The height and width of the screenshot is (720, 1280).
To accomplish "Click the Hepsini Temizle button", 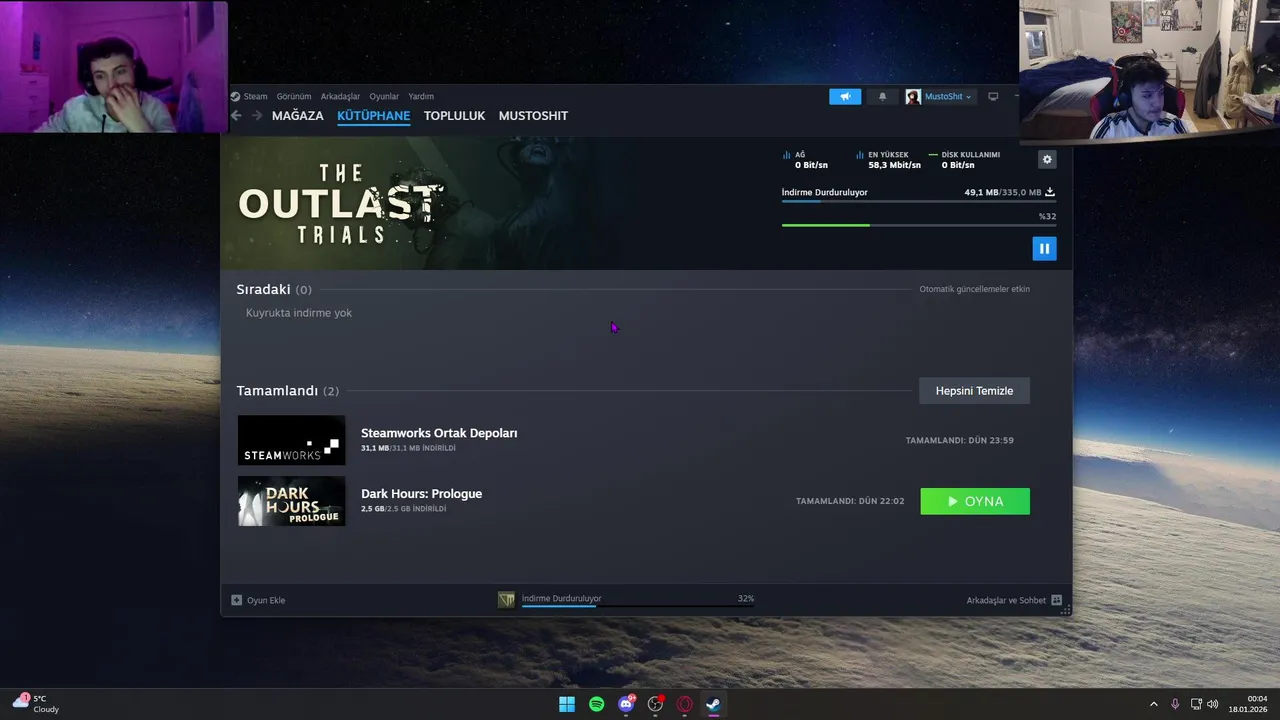I will (x=974, y=391).
